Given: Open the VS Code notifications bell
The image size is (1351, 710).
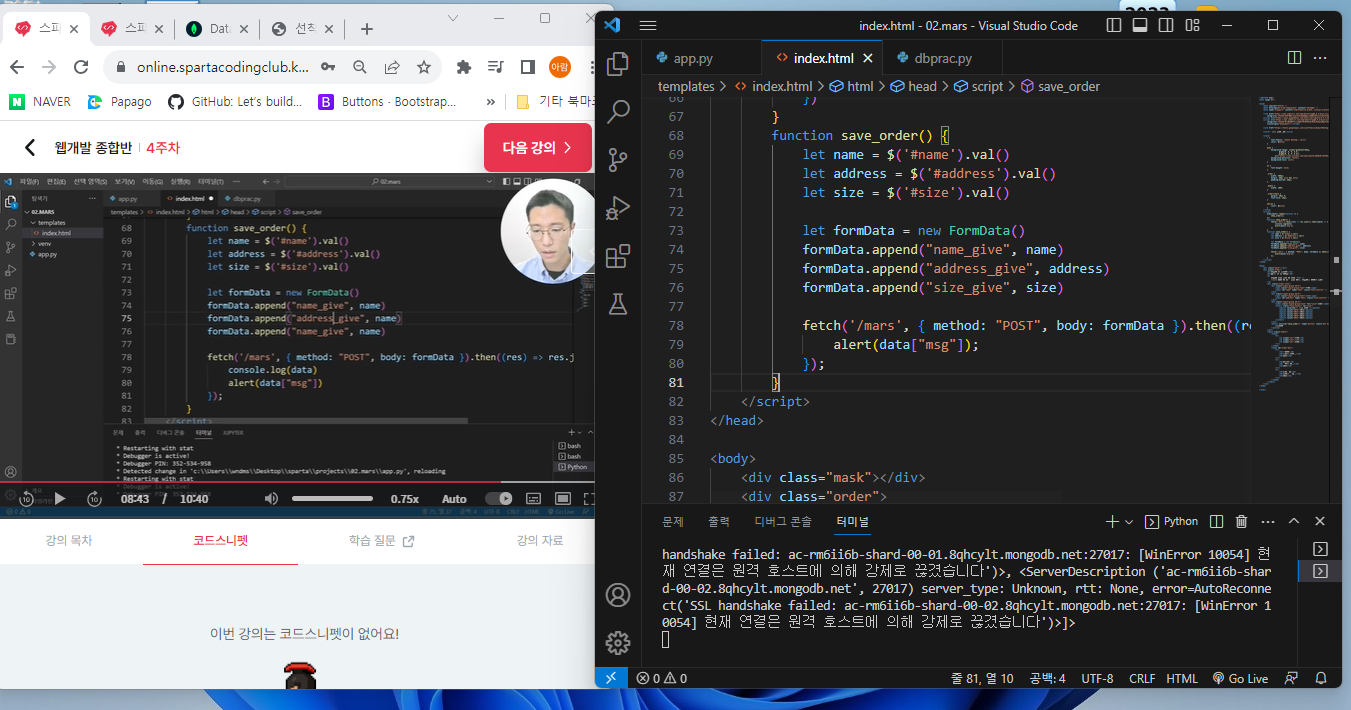Looking at the screenshot, I should coord(1322,678).
